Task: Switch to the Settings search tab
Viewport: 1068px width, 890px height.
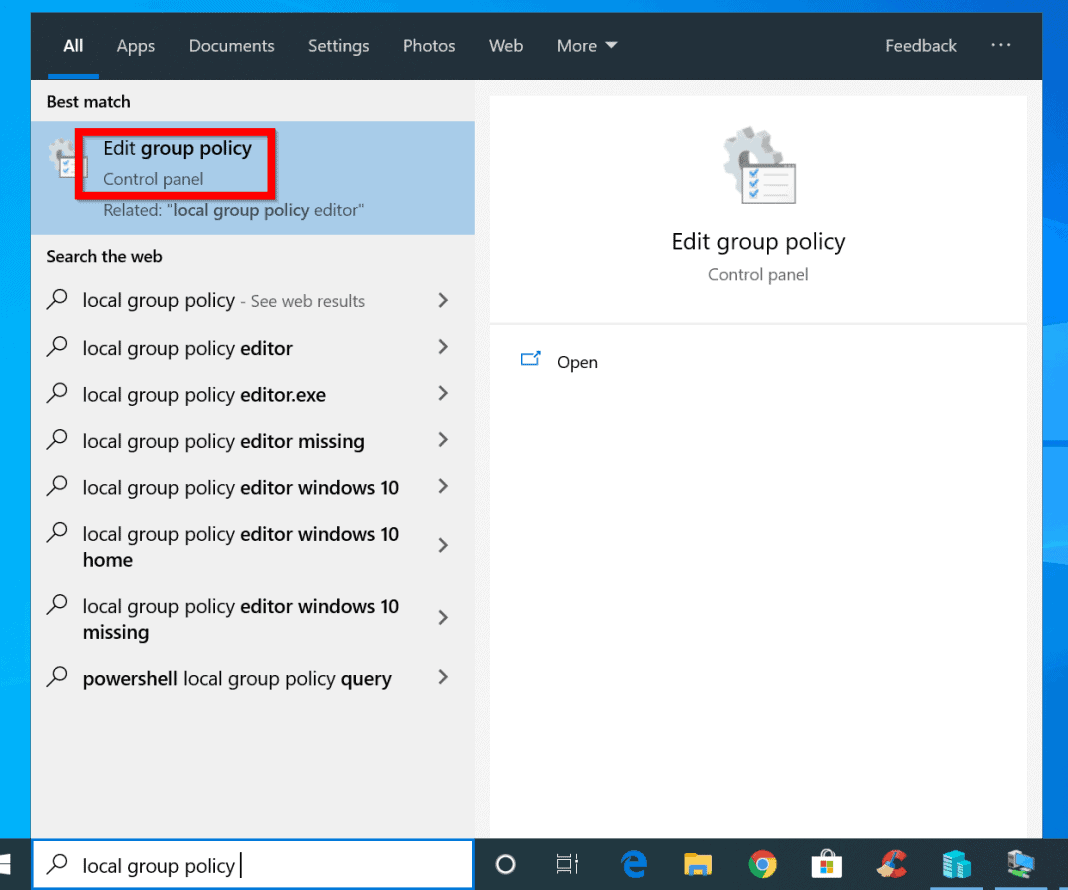Action: [338, 46]
